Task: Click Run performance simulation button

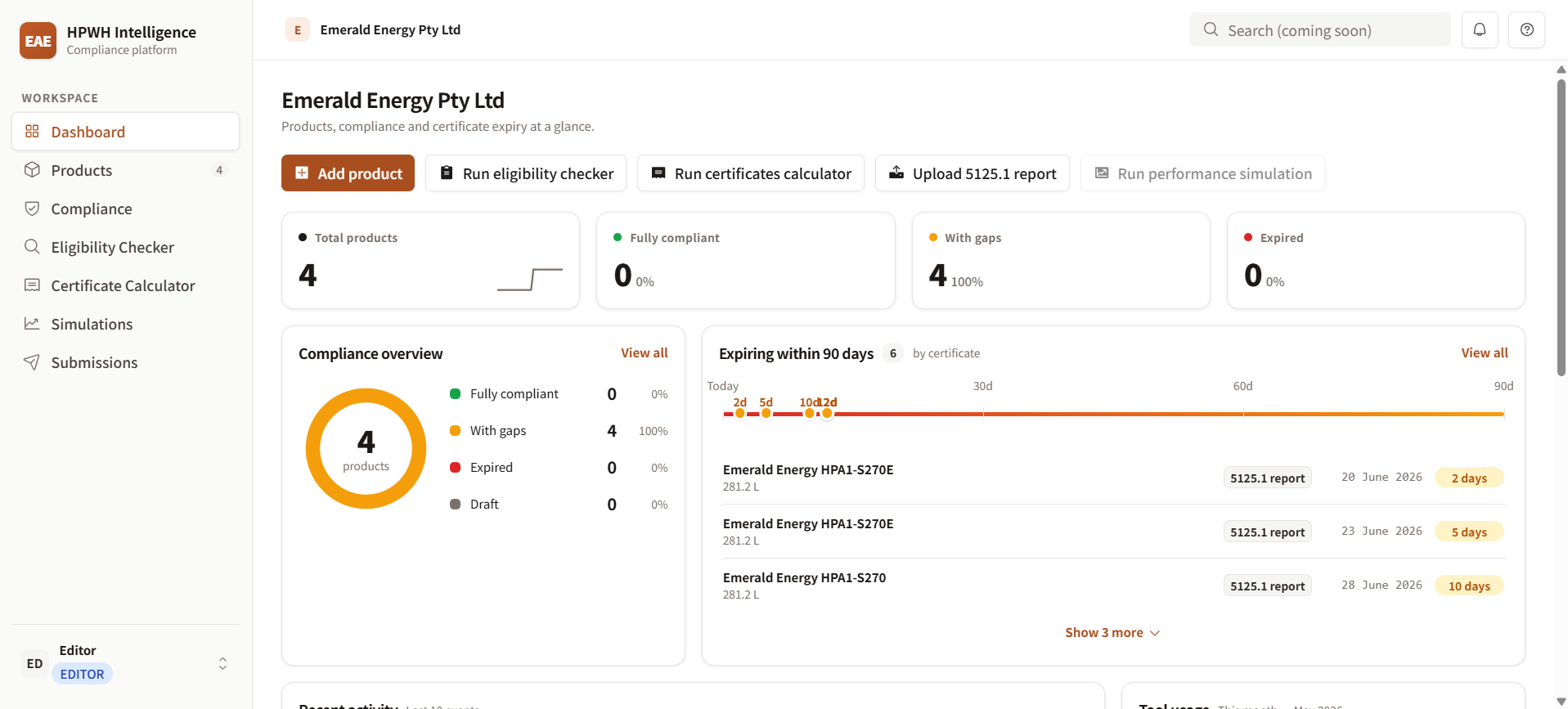Action: pos(1203,173)
